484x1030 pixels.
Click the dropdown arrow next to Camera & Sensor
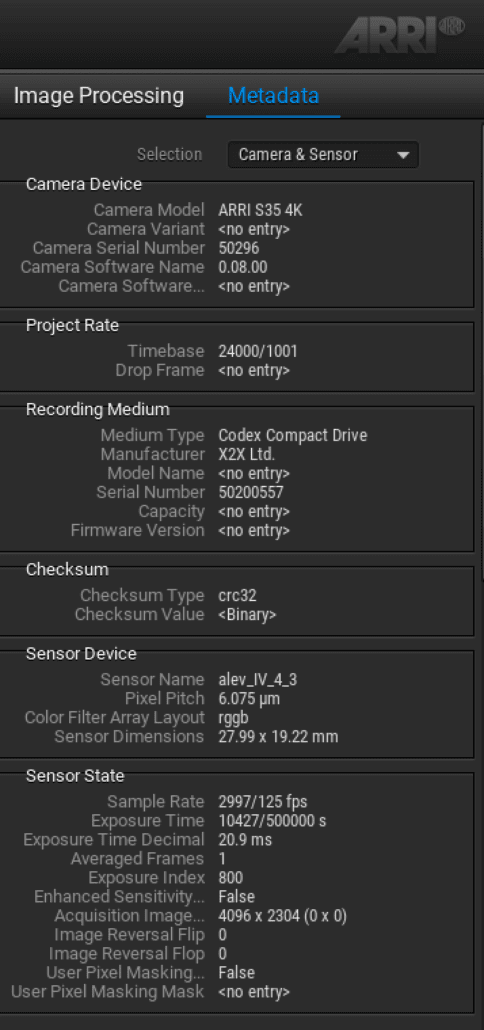[x=403, y=156]
